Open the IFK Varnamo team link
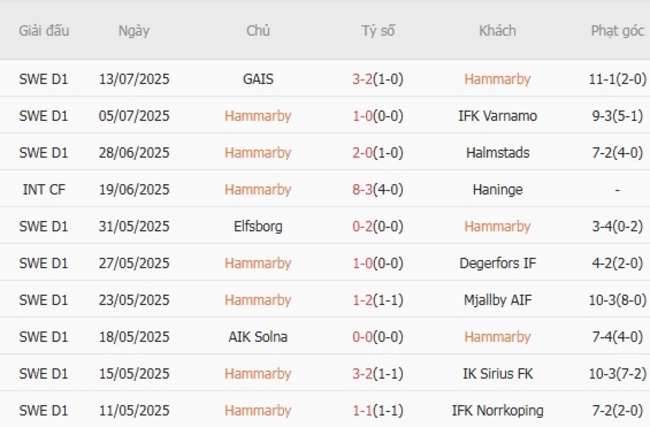This screenshot has width=650, height=427. (x=497, y=116)
